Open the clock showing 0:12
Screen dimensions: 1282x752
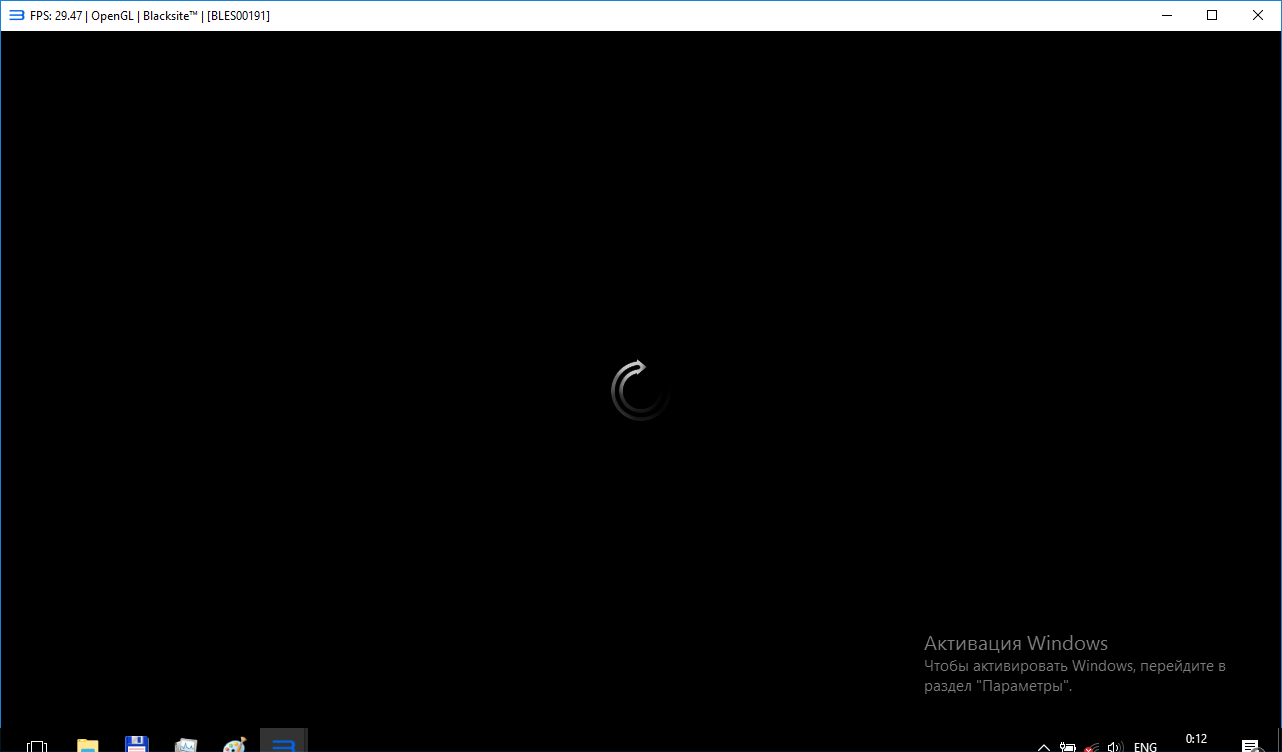point(1196,740)
